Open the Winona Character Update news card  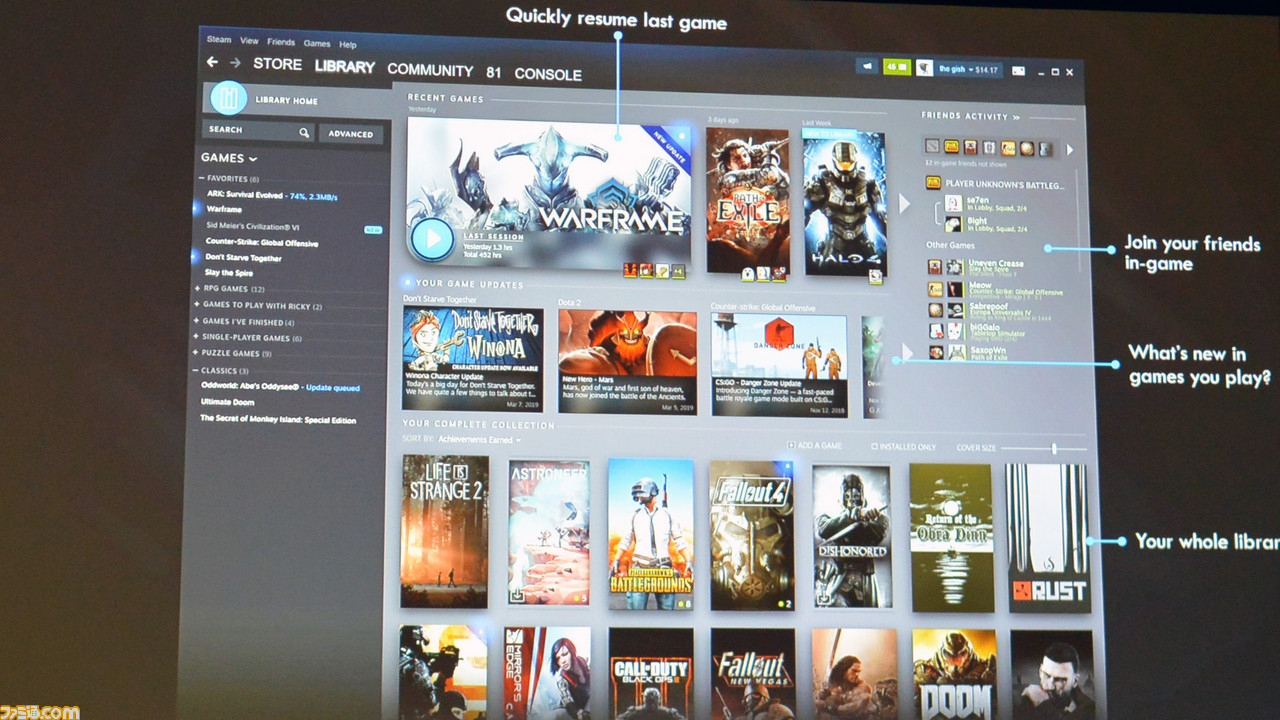tap(473, 358)
